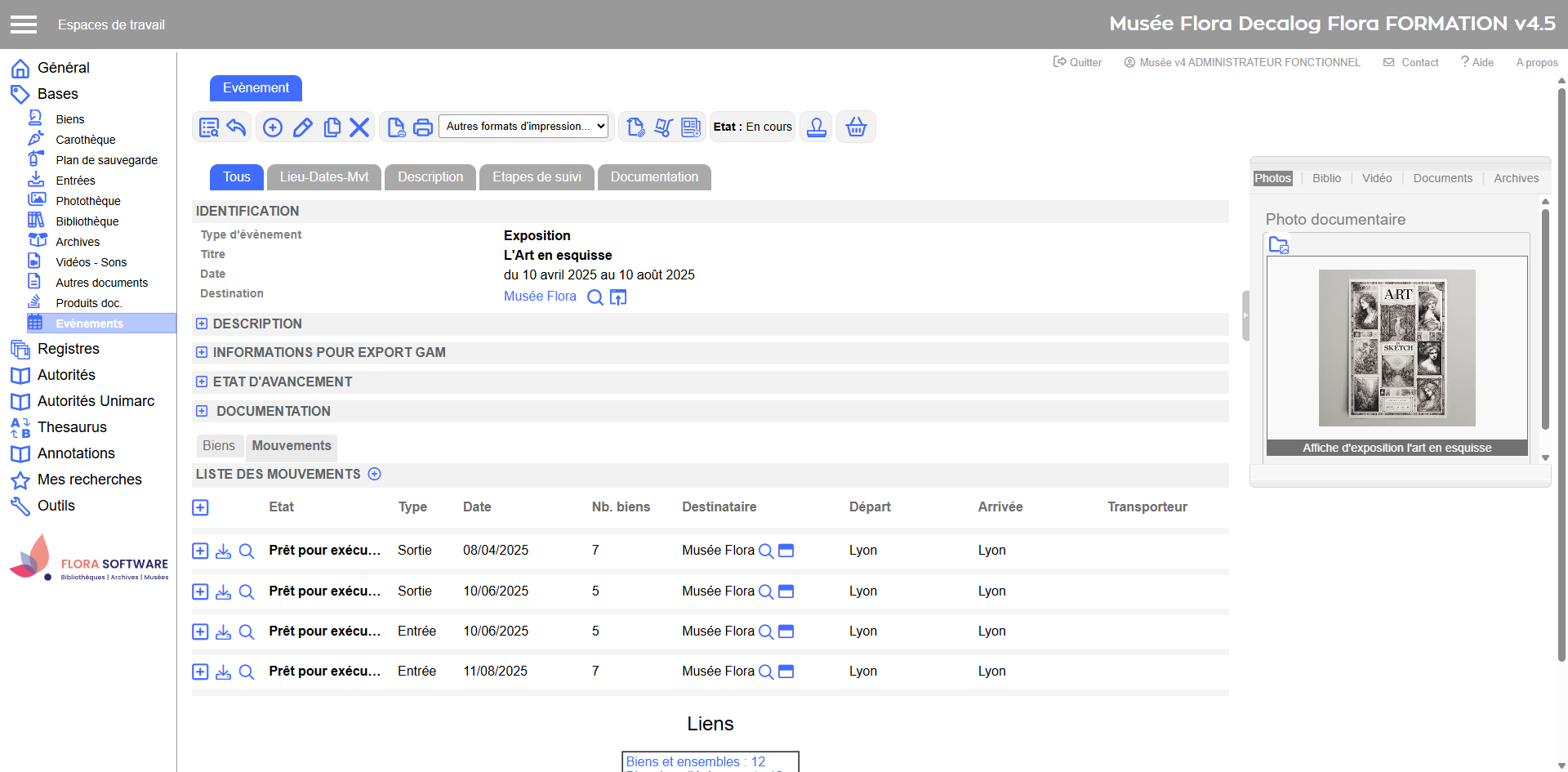This screenshot has width=1568, height=772.
Task: Add a movement via the plus circle icon
Action: coord(375,474)
